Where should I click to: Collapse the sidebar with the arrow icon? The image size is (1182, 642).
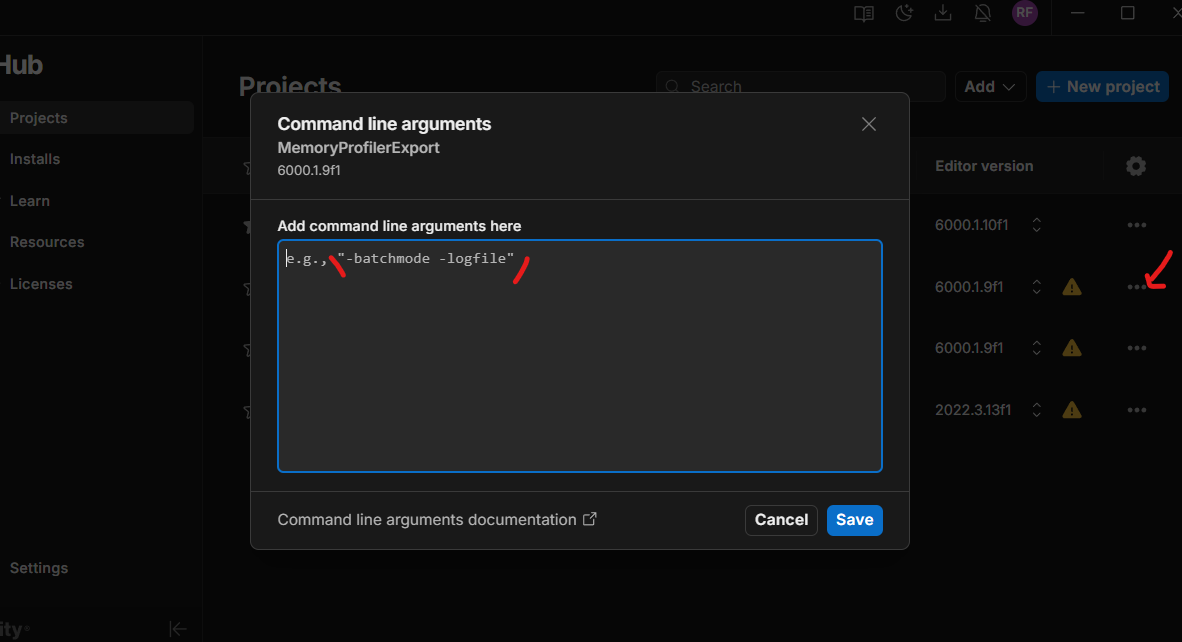coord(178,629)
